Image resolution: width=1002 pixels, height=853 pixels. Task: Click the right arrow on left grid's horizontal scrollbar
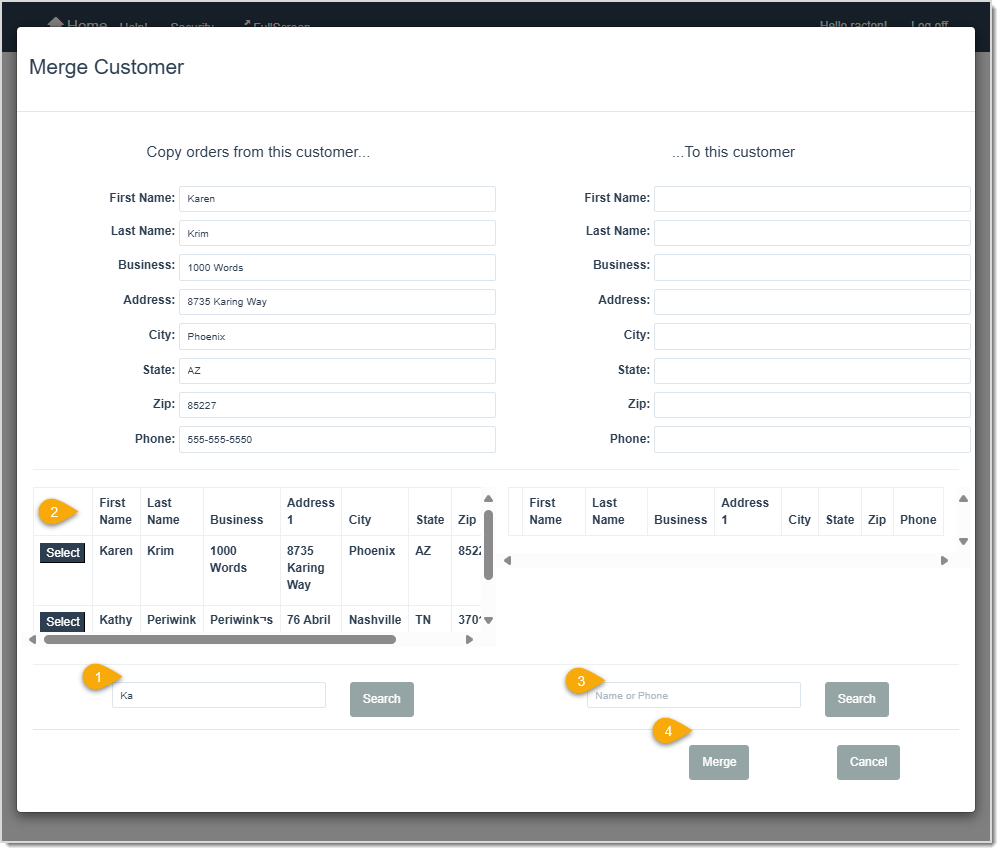pyautogui.click(x=469, y=639)
